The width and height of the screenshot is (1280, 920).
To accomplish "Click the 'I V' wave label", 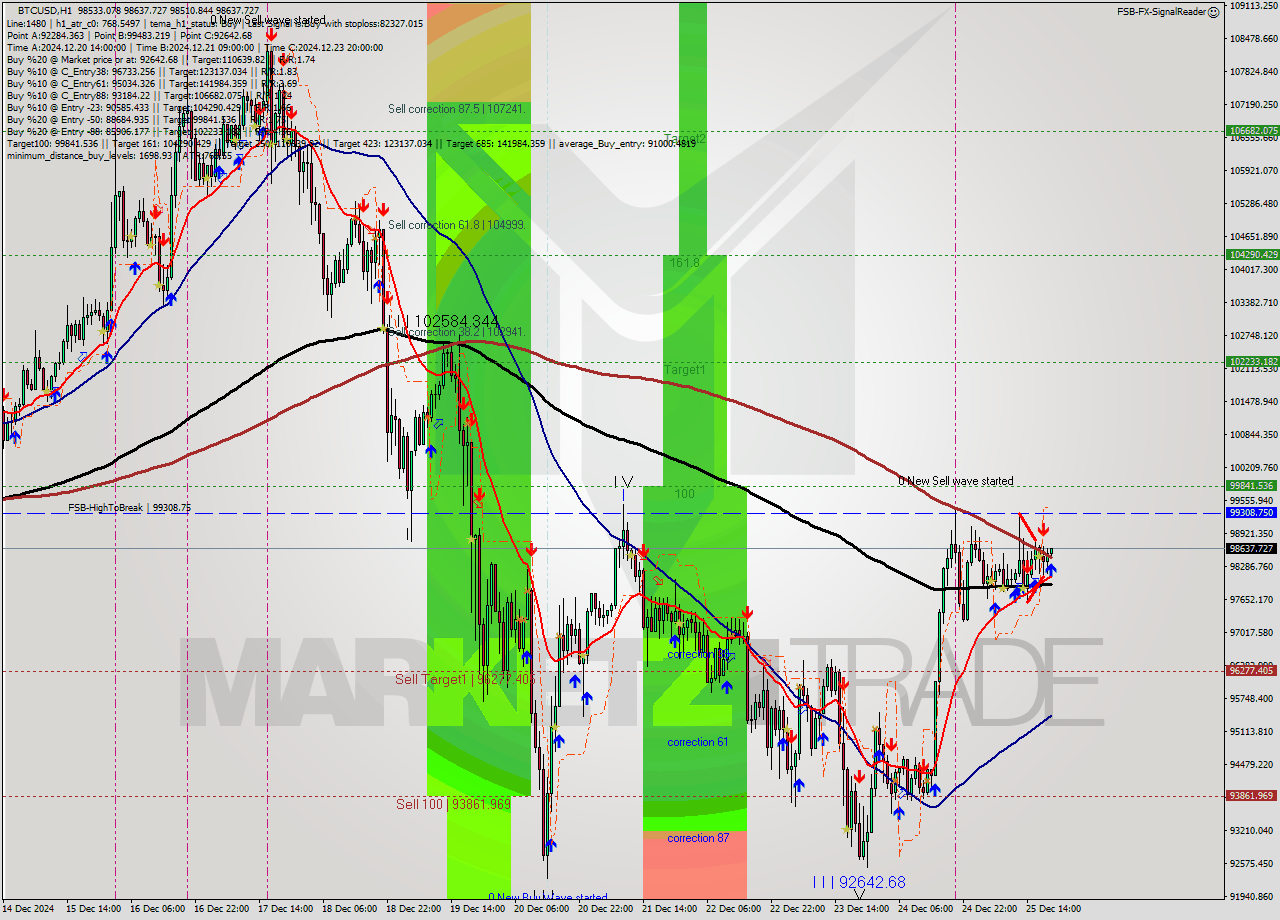I will click(x=624, y=482).
